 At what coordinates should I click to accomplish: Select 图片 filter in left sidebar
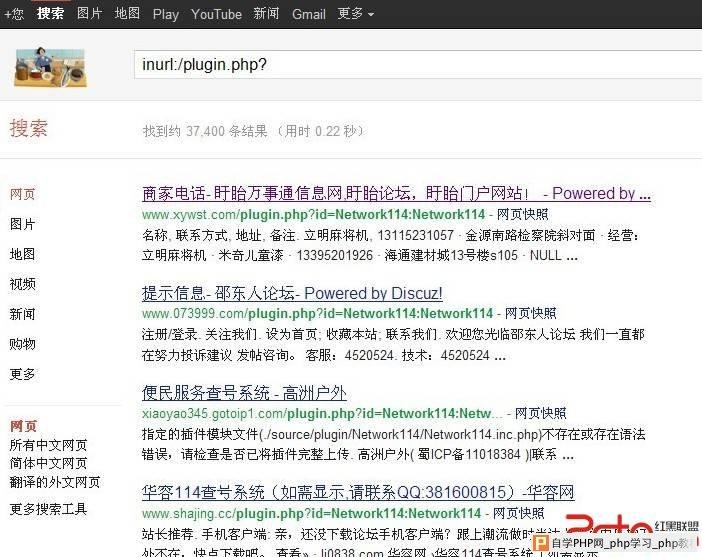[22, 224]
